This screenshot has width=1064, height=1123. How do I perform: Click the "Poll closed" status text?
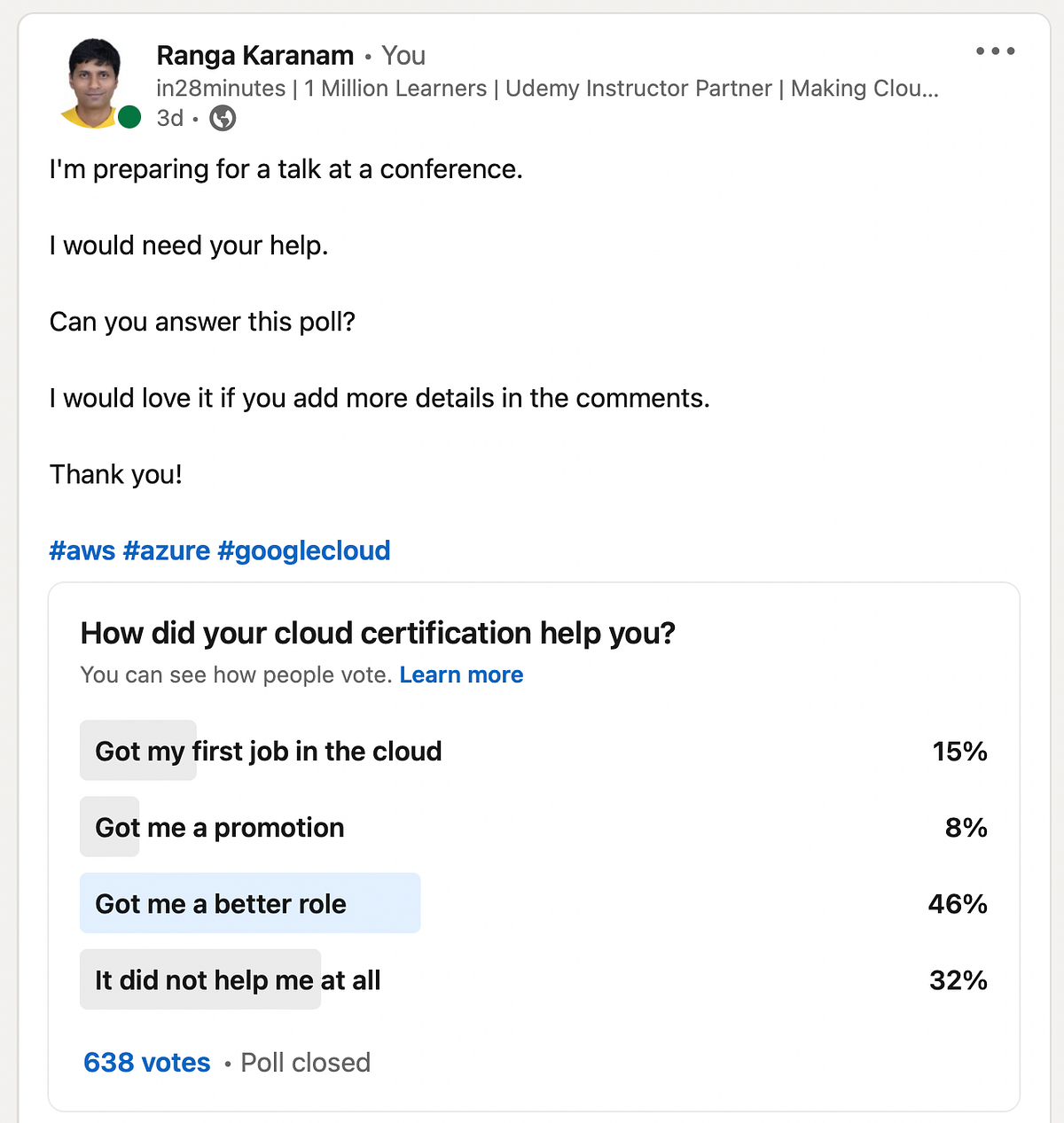click(305, 1063)
